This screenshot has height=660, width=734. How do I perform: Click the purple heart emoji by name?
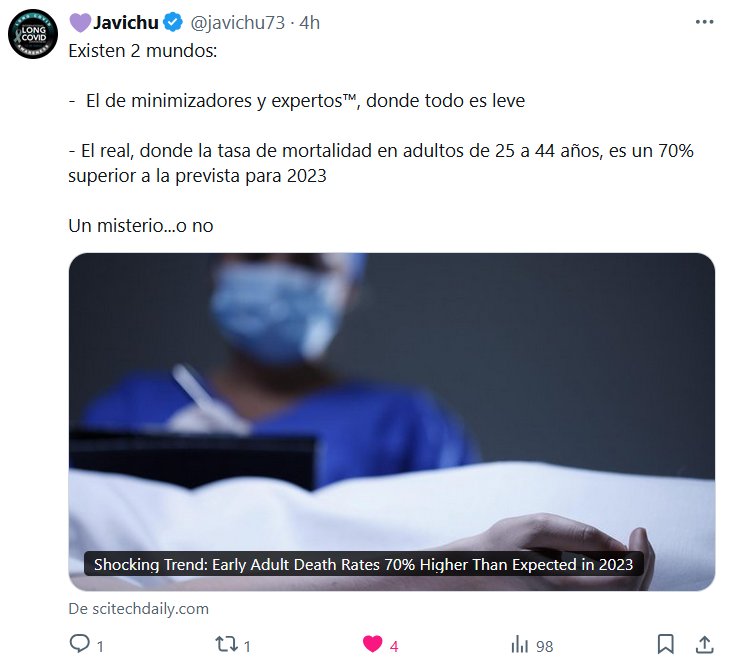click(x=80, y=22)
